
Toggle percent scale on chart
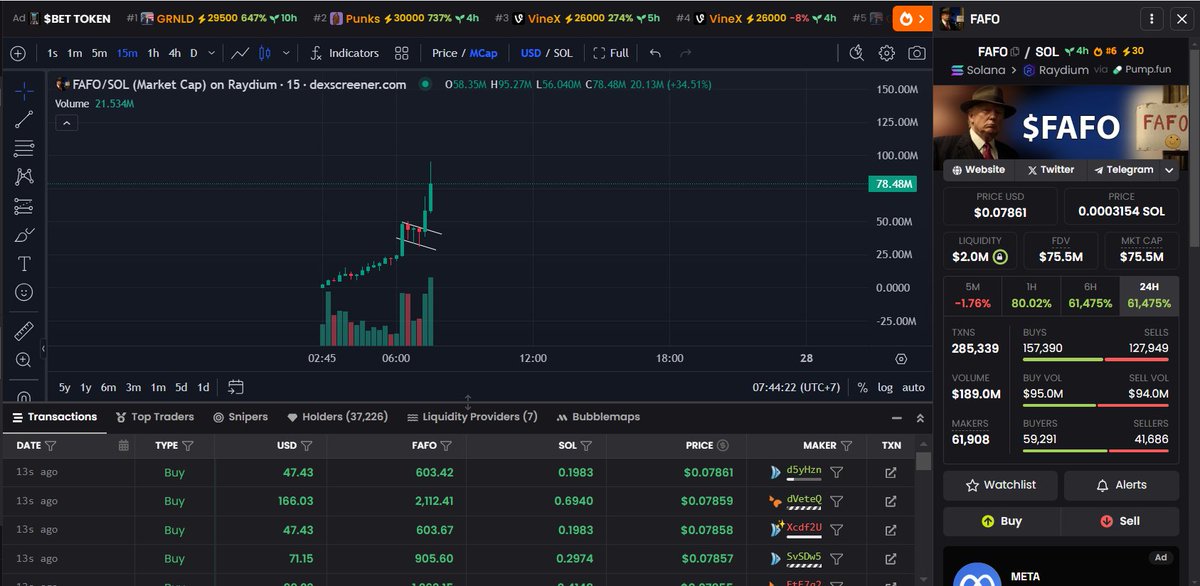(x=863, y=387)
